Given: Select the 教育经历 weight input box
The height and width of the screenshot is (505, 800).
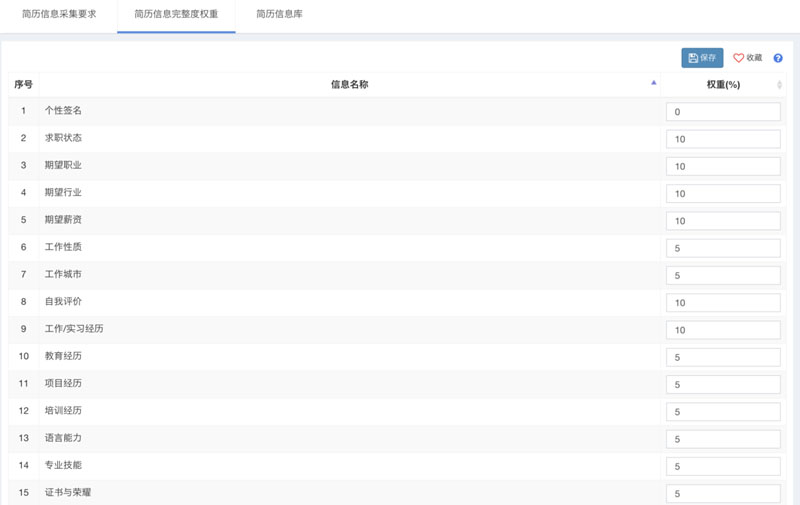Looking at the screenshot, I should coord(723,357).
